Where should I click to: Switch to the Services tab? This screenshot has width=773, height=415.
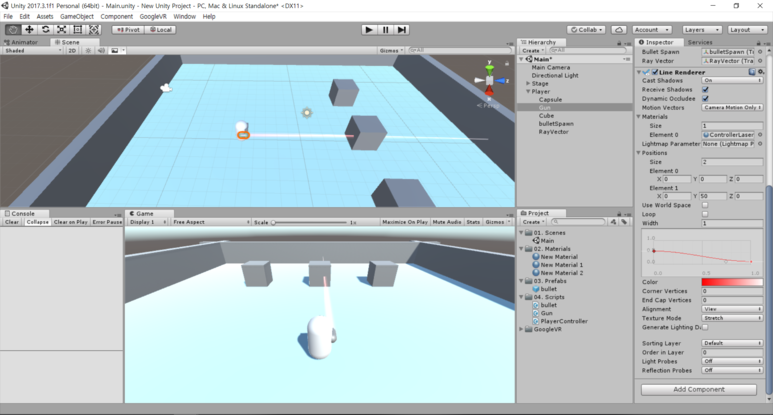[x=700, y=42]
